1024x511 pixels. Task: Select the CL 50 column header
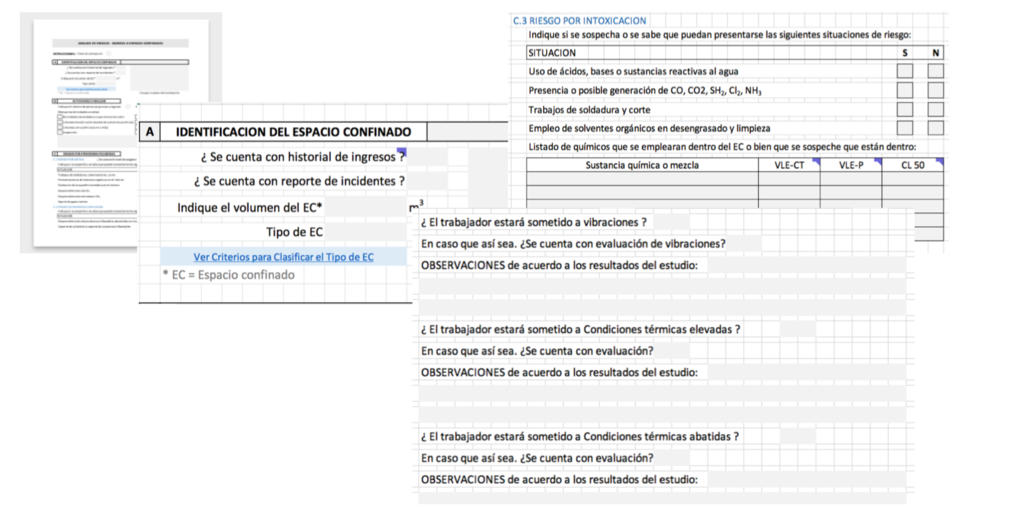913,165
